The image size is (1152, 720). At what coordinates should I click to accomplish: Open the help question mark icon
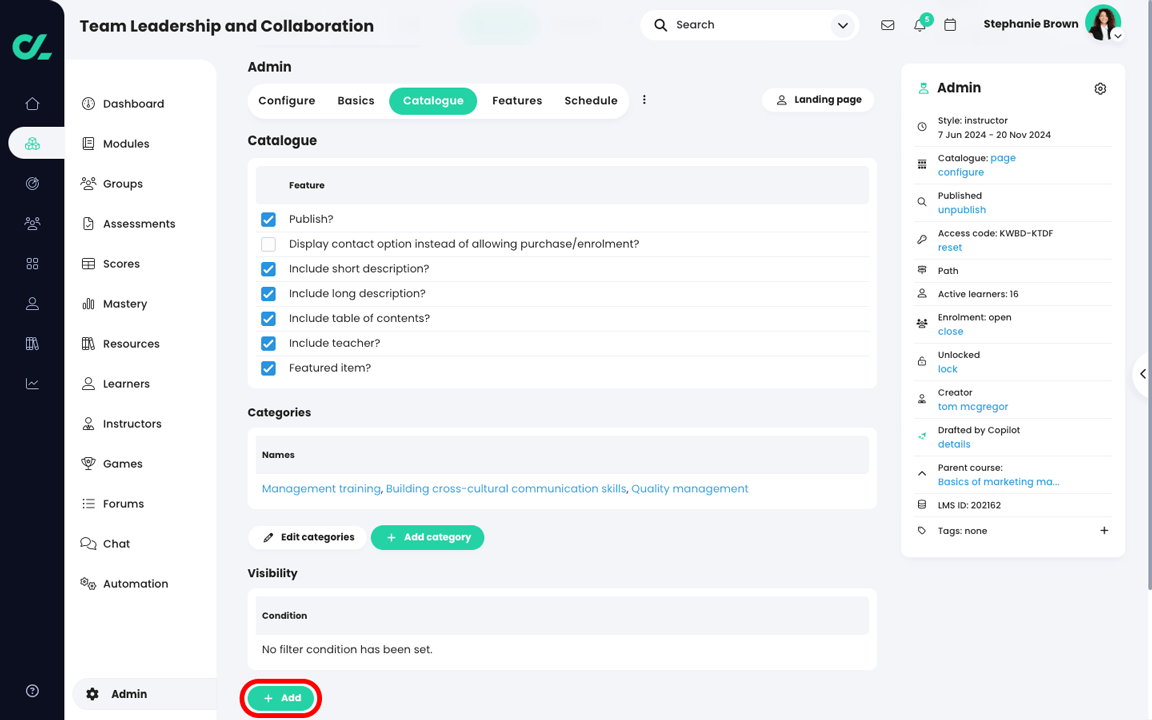pyautogui.click(x=32, y=691)
